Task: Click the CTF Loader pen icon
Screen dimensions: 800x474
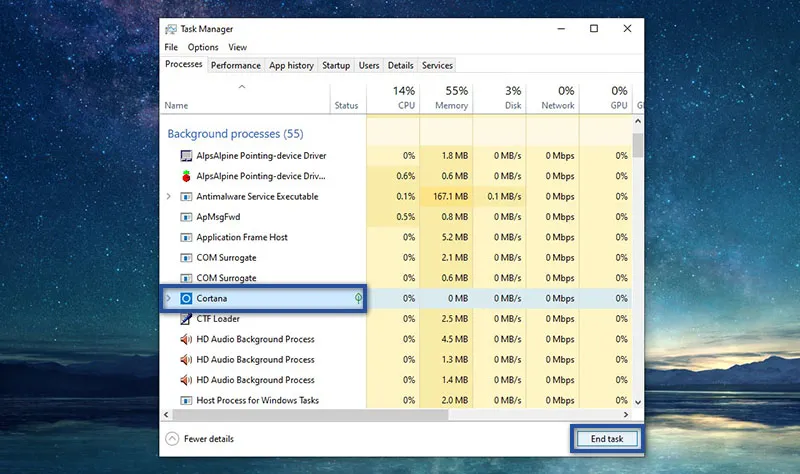Action: [x=186, y=319]
